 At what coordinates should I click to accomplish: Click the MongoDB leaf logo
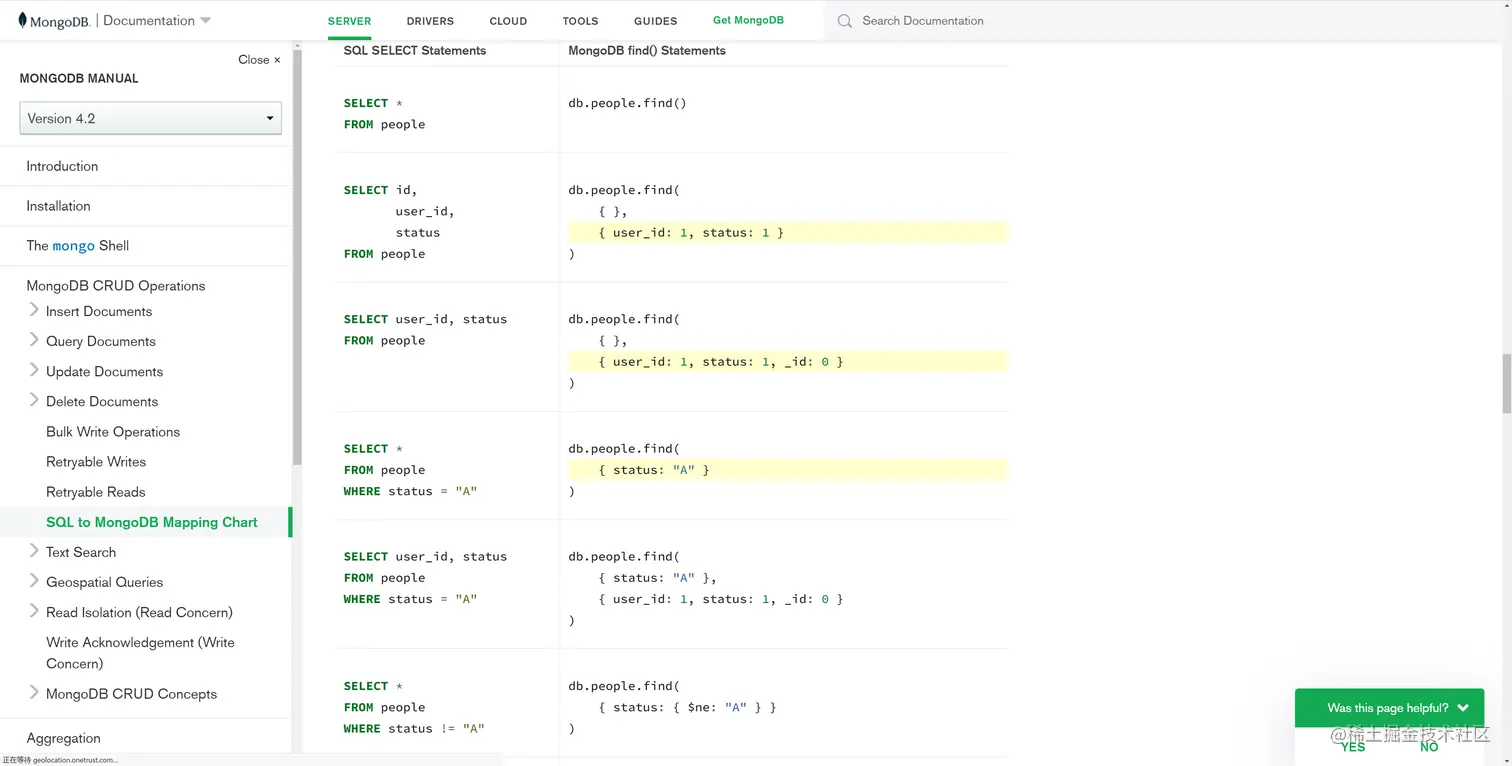click(x=23, y=20)
